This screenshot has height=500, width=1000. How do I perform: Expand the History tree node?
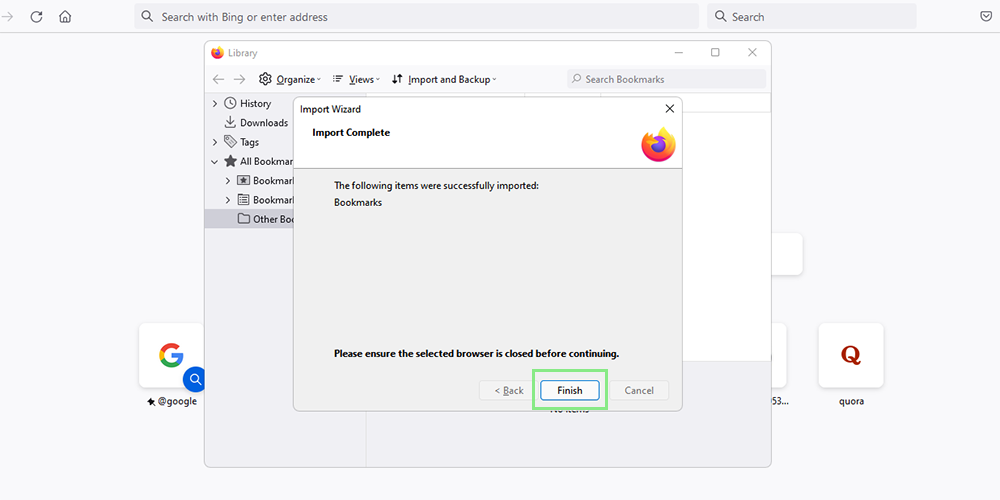click(x=214, y=103)
